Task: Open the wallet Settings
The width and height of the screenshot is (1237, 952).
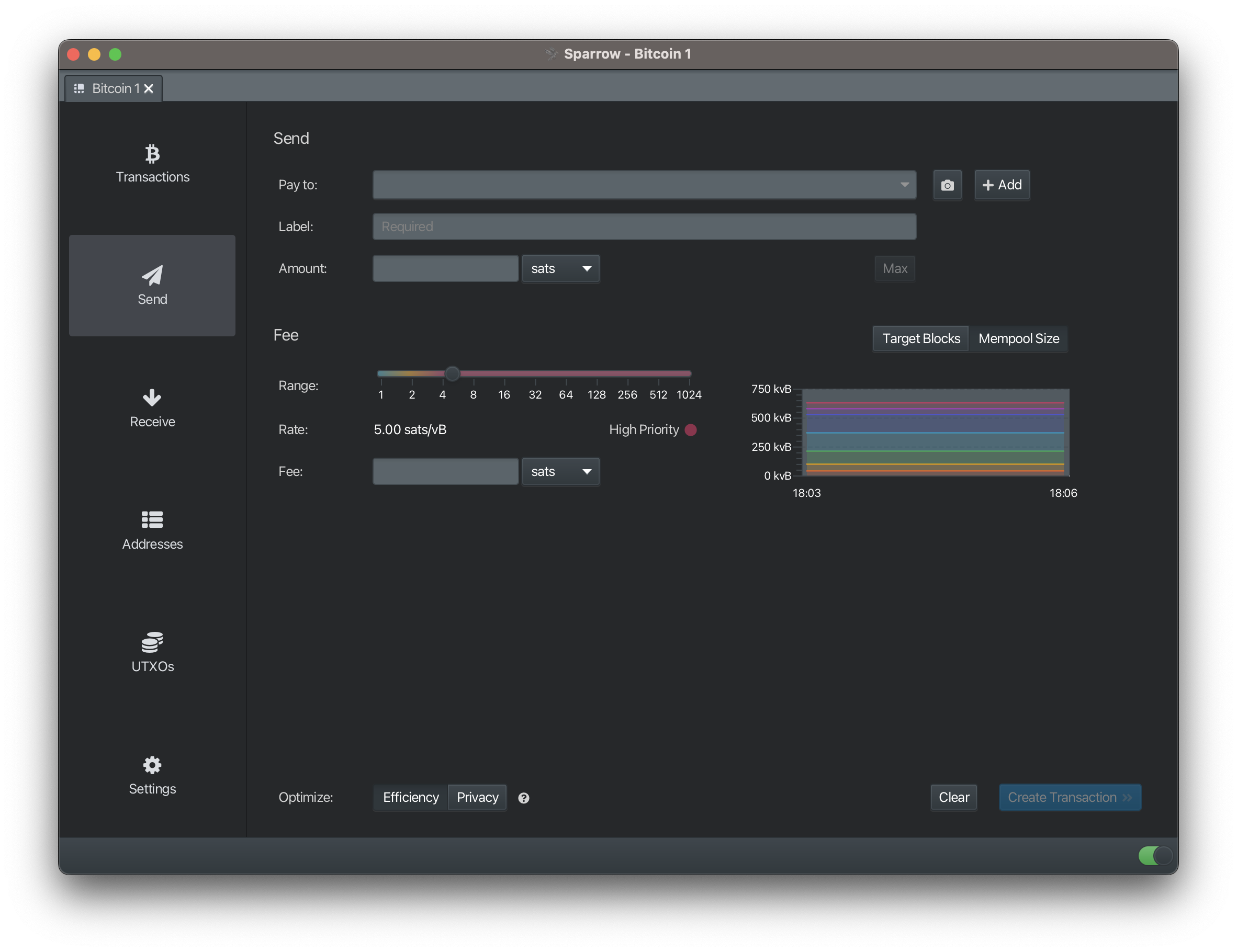Action: pos(152,775)
